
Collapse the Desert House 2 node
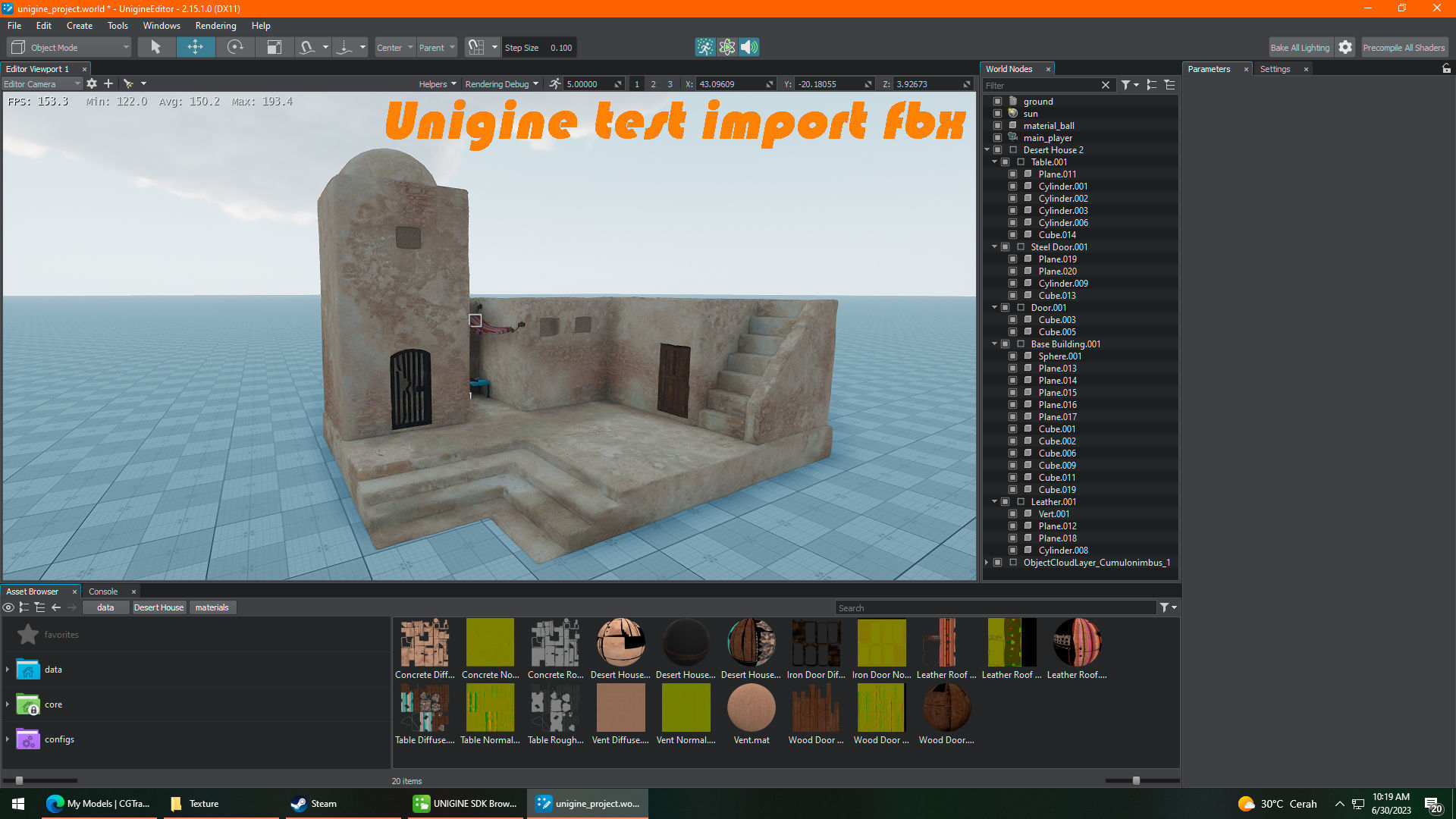(987, 150)
